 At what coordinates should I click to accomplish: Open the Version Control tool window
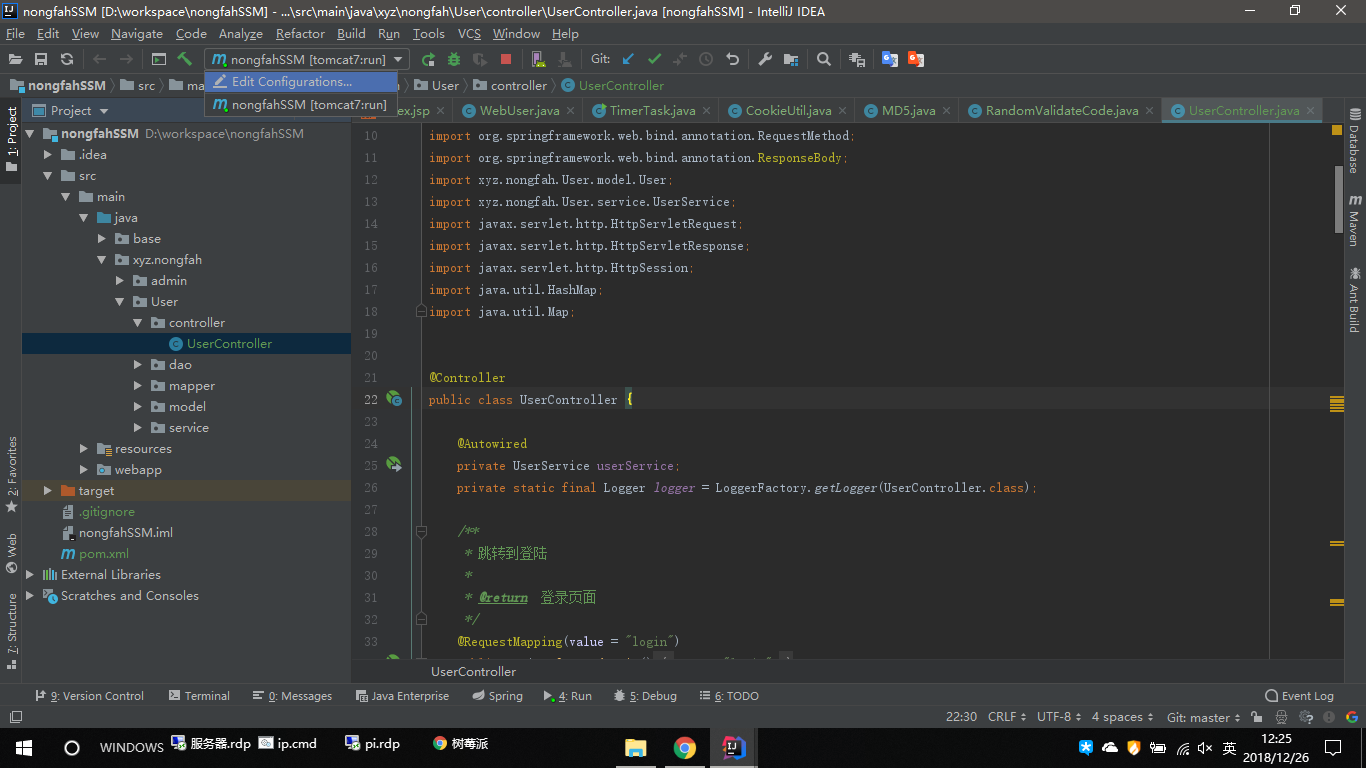(89, 696)
